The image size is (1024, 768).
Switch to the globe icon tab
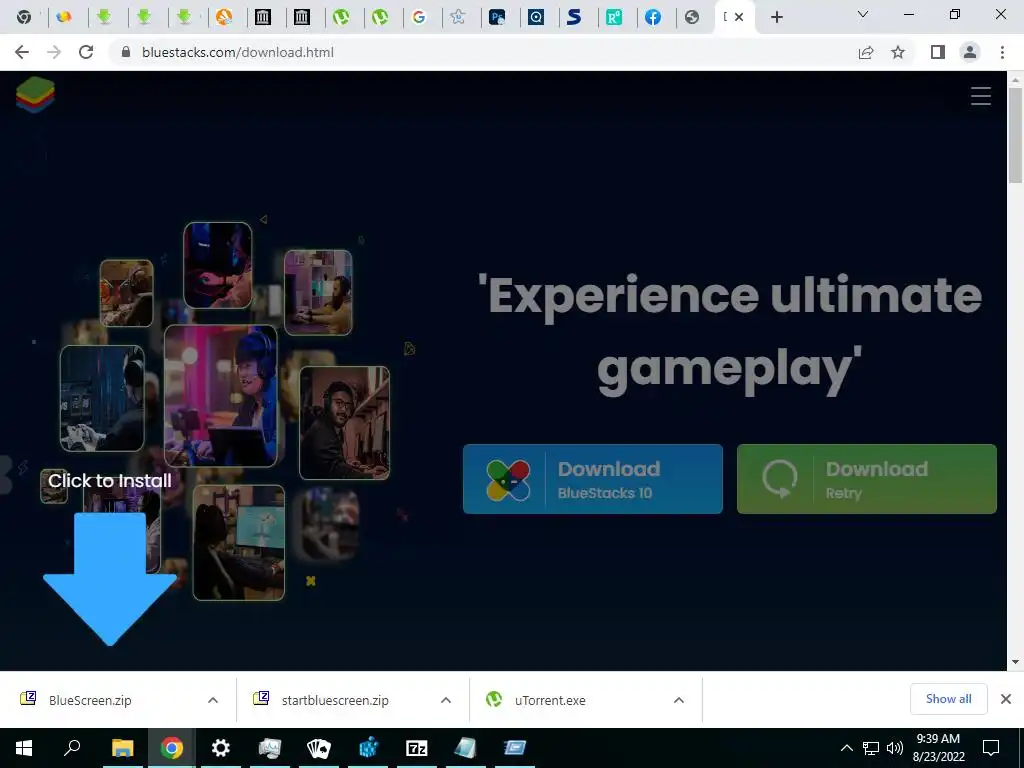tap(692, 17)
